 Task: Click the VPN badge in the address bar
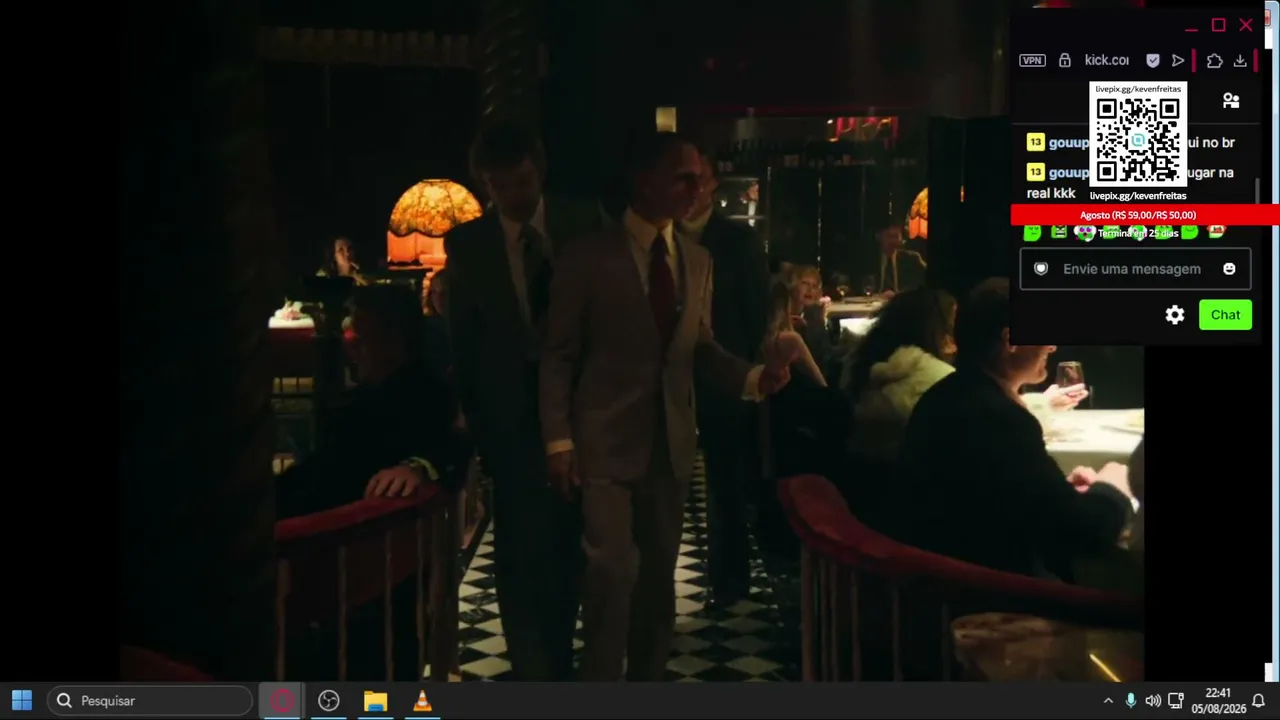(x=1032, y=60)
